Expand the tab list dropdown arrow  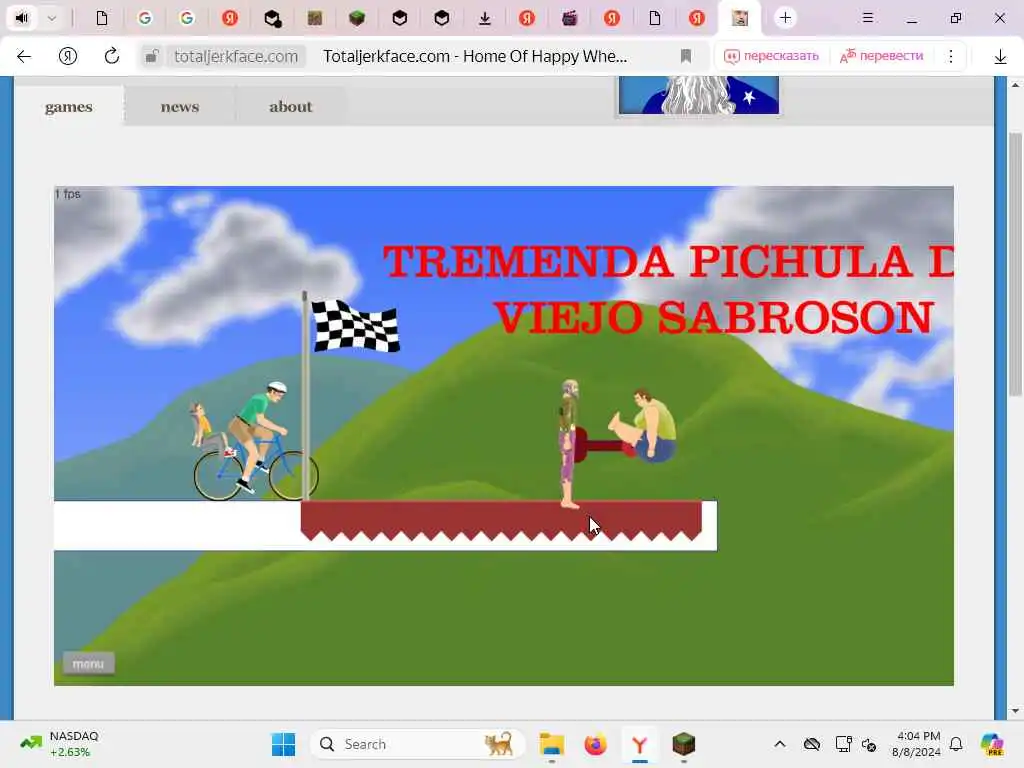(x=52, y=18)
